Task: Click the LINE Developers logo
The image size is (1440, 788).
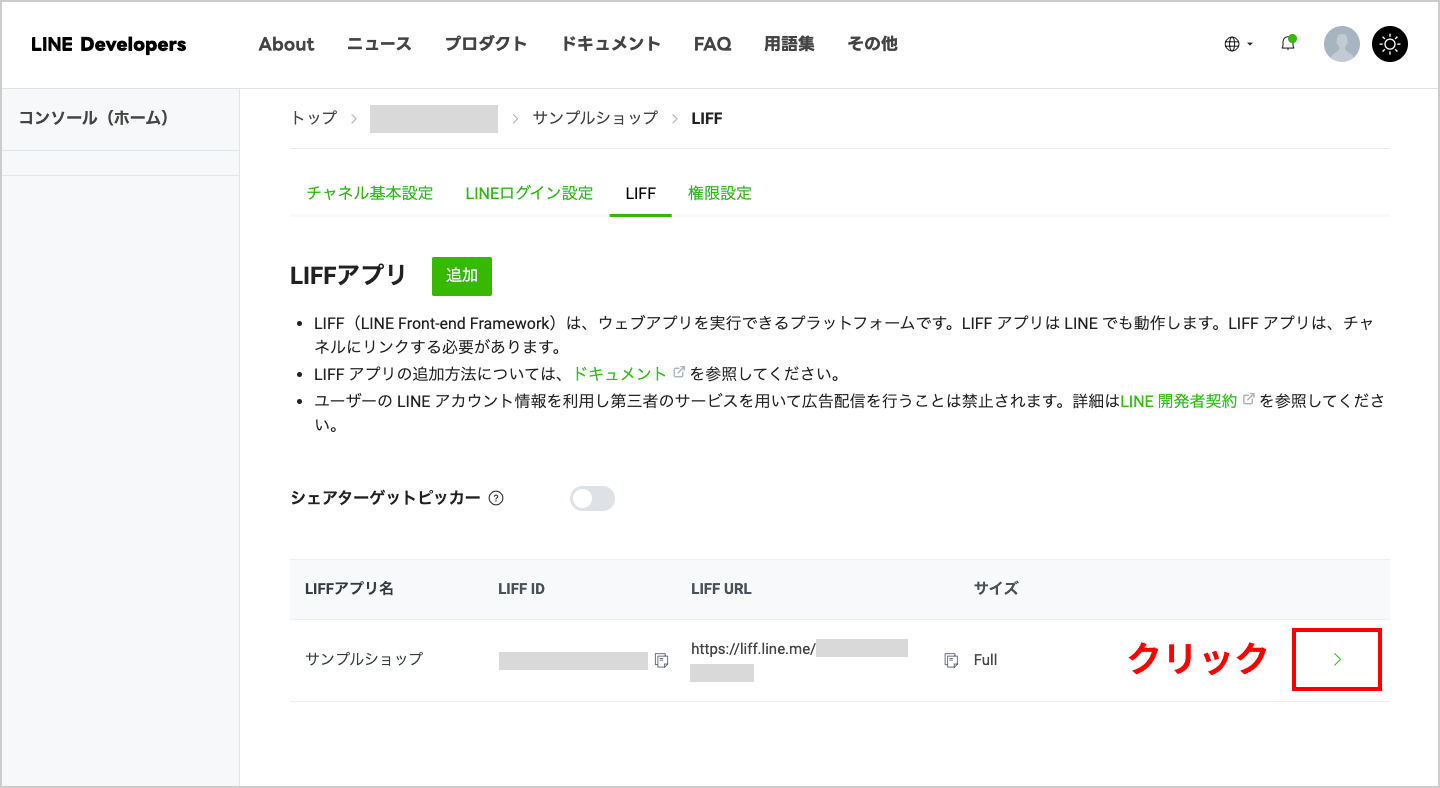Action: point(109,44)
